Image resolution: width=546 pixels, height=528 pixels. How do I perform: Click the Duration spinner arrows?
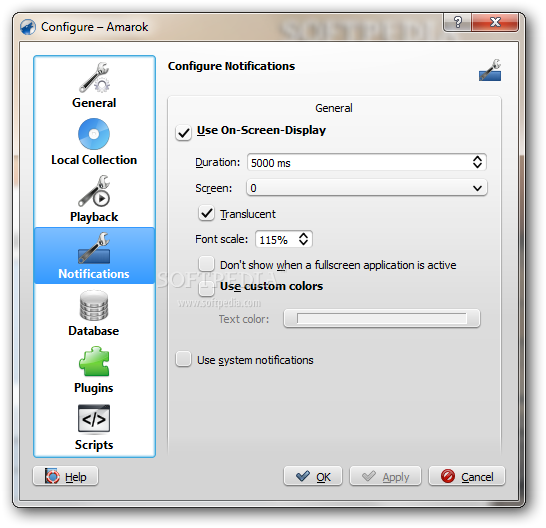click(x=477, y=162)
